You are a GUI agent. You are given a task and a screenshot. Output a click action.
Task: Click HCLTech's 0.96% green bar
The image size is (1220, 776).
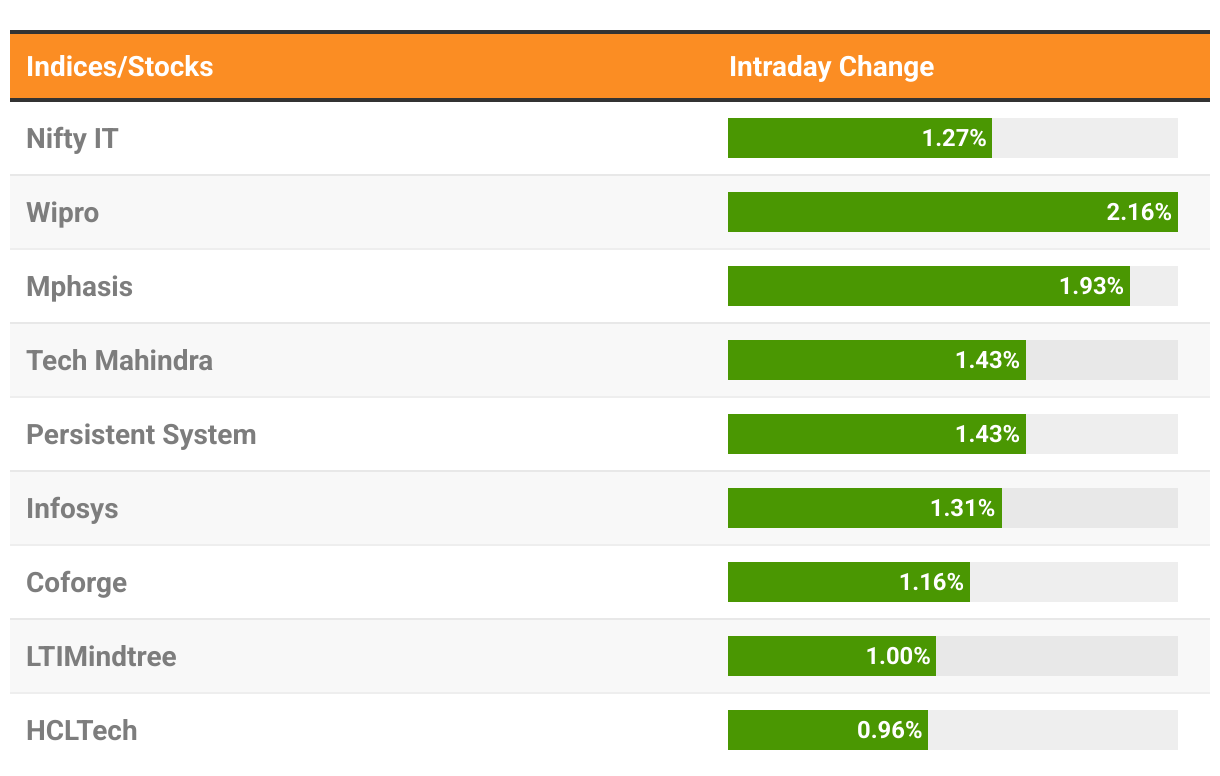[827, 730]
